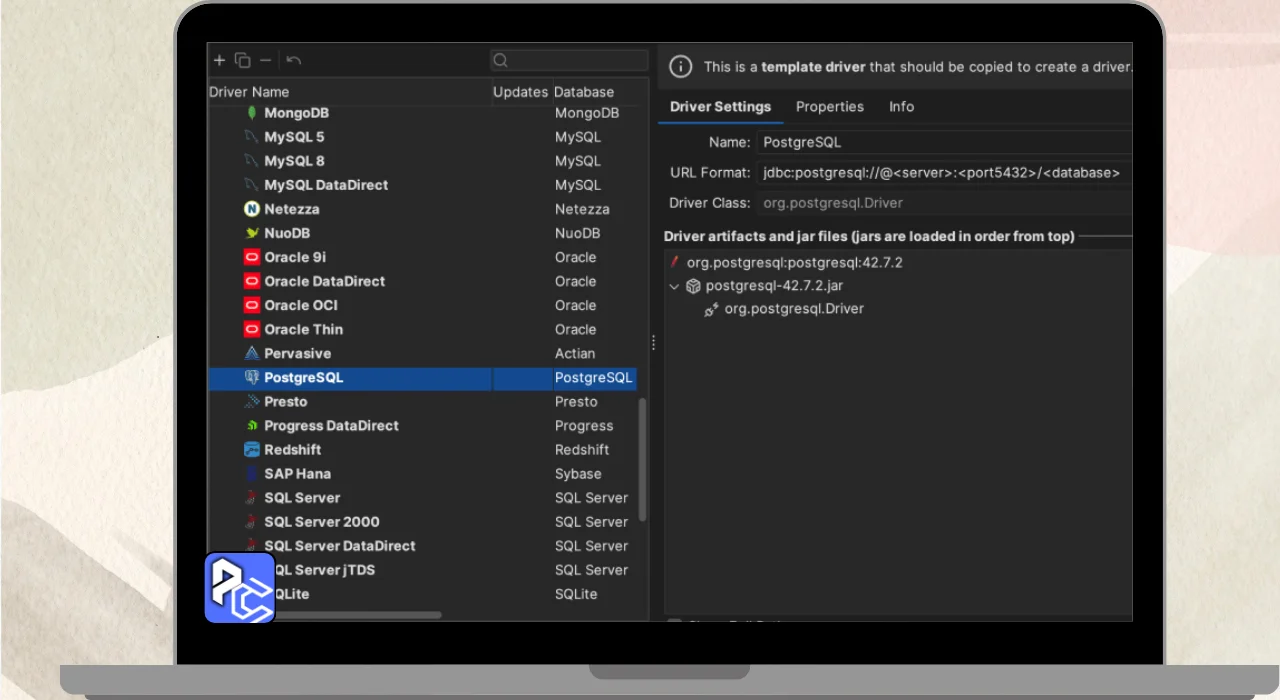Click the undo arrow icon in toolbar
This screenshot has width=1280, height=700.
[294, 60]
